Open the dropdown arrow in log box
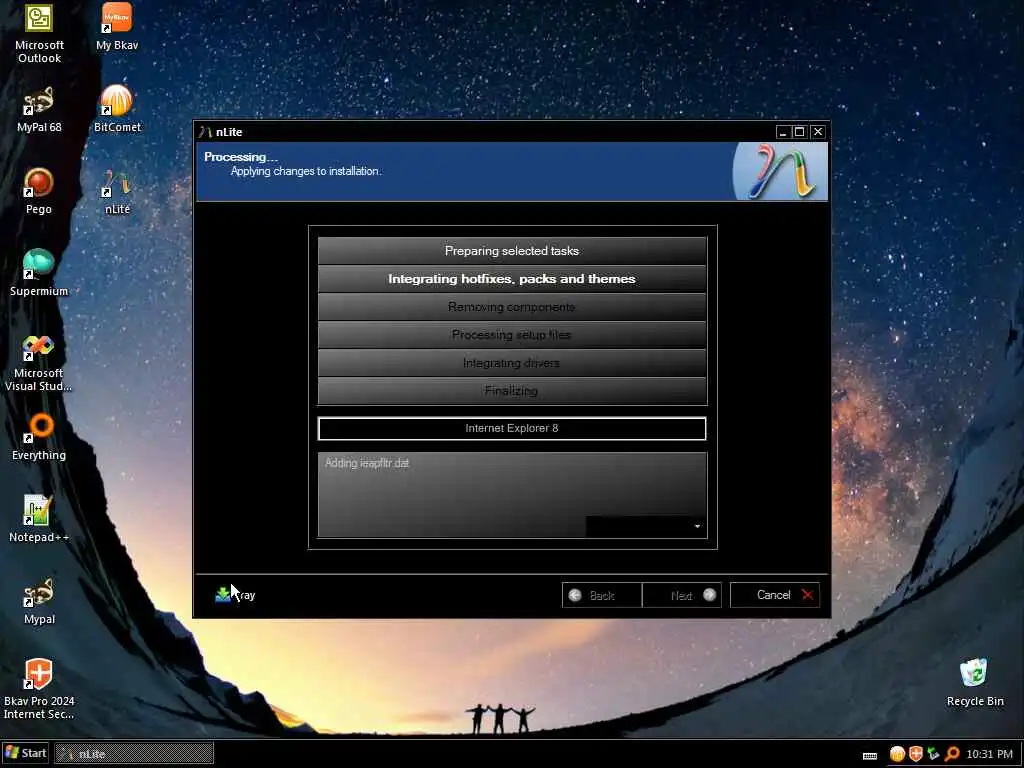This screenshot has height=768, width=1024. (x=697, y=526)
